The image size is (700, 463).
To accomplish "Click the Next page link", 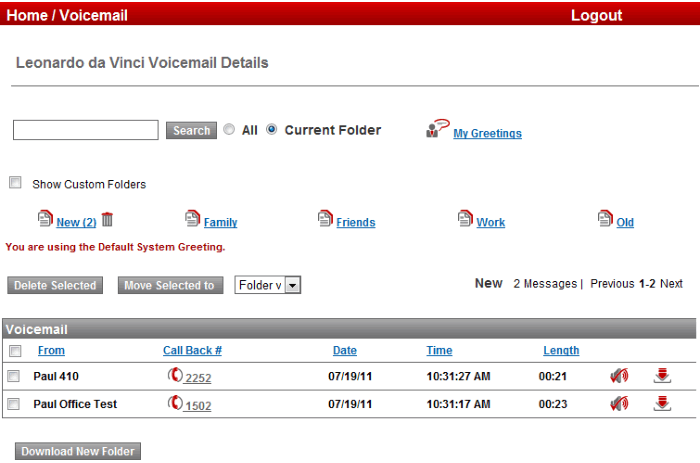I will pos(671,284).
